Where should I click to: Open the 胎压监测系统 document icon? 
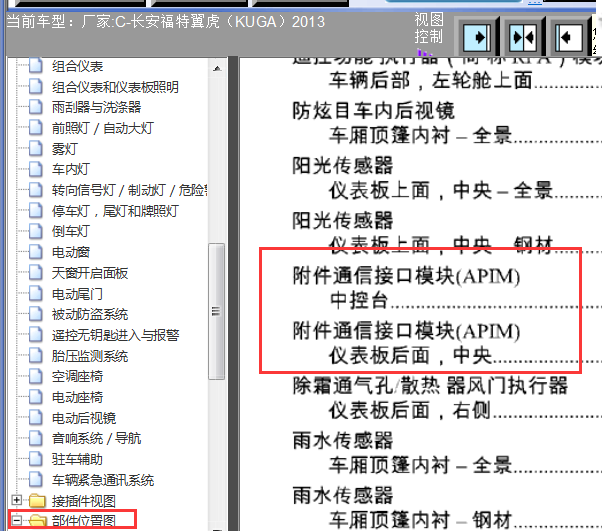pos(36,356)
